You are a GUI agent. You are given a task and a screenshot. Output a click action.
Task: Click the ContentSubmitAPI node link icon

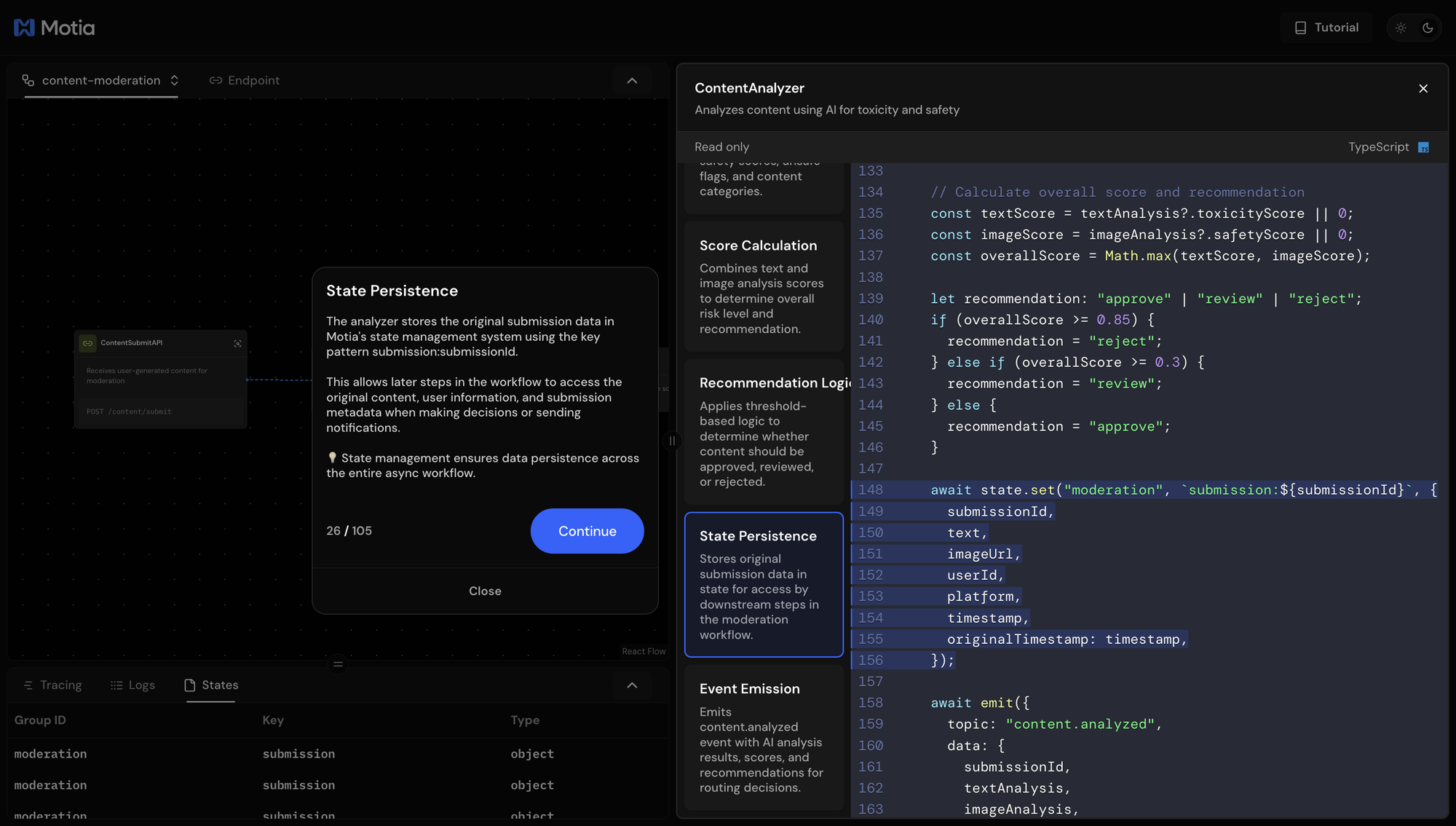coord(87,343)
